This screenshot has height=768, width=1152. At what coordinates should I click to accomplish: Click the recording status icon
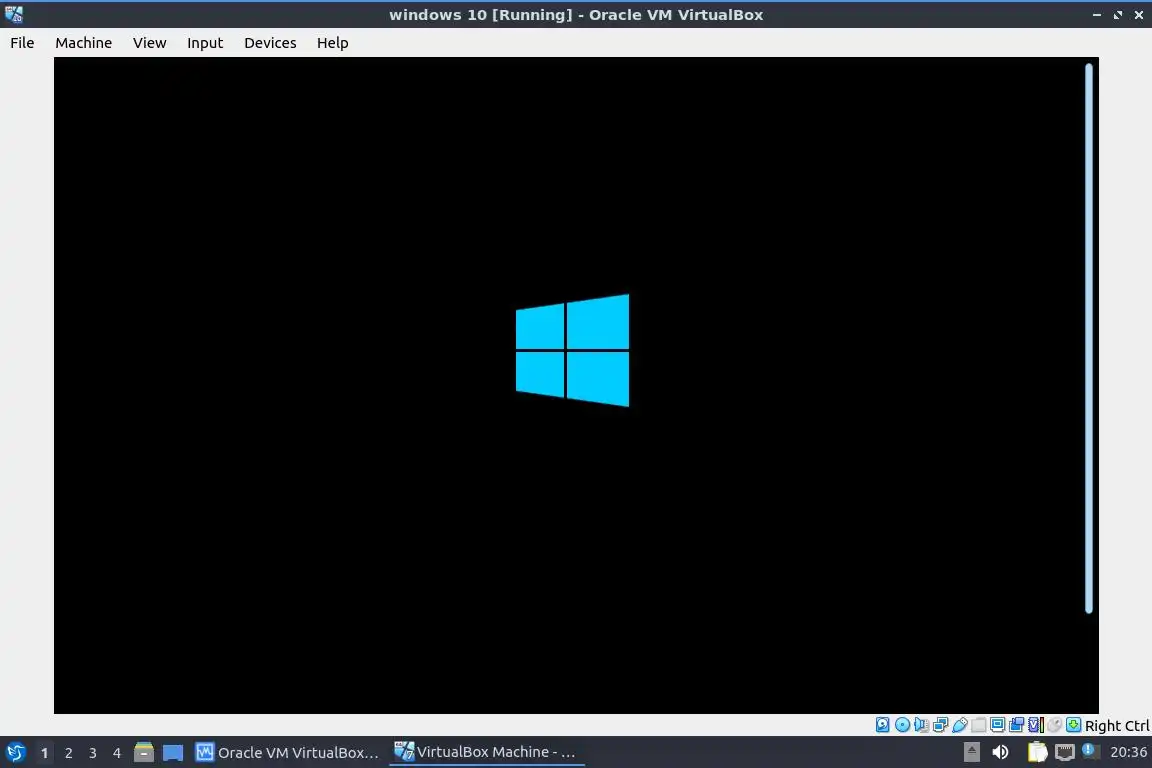[x=1016, y=725]
